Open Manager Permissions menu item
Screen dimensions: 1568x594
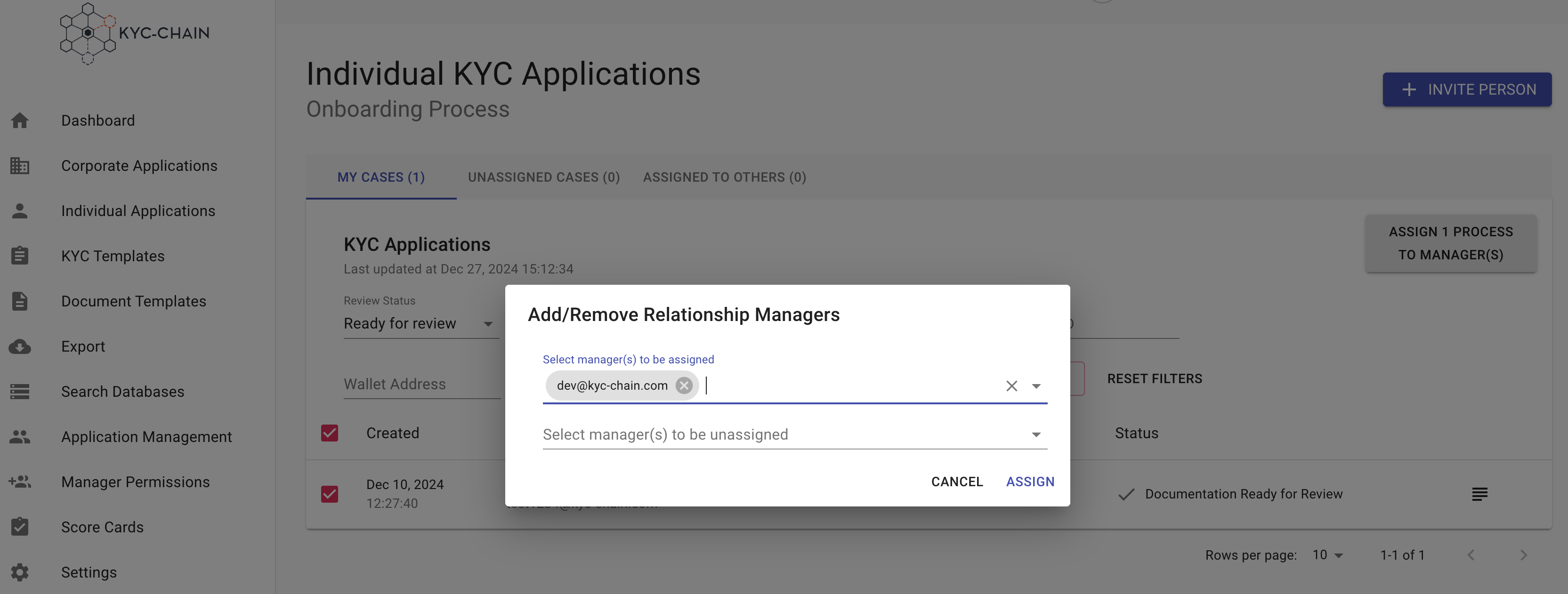tap(136, 482)
